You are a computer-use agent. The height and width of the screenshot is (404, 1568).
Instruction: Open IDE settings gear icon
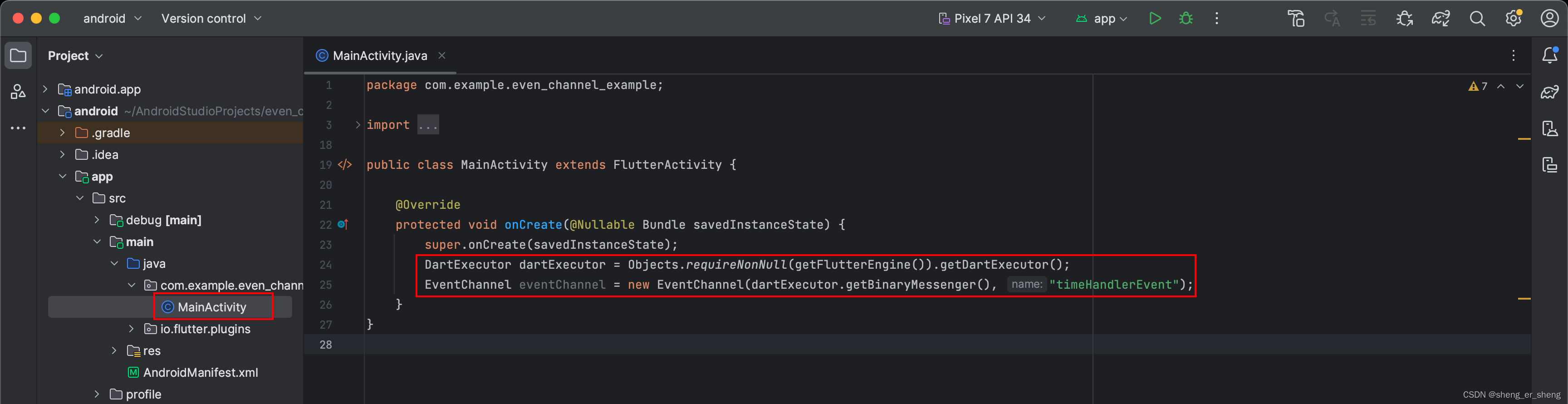pos(1514,18)
